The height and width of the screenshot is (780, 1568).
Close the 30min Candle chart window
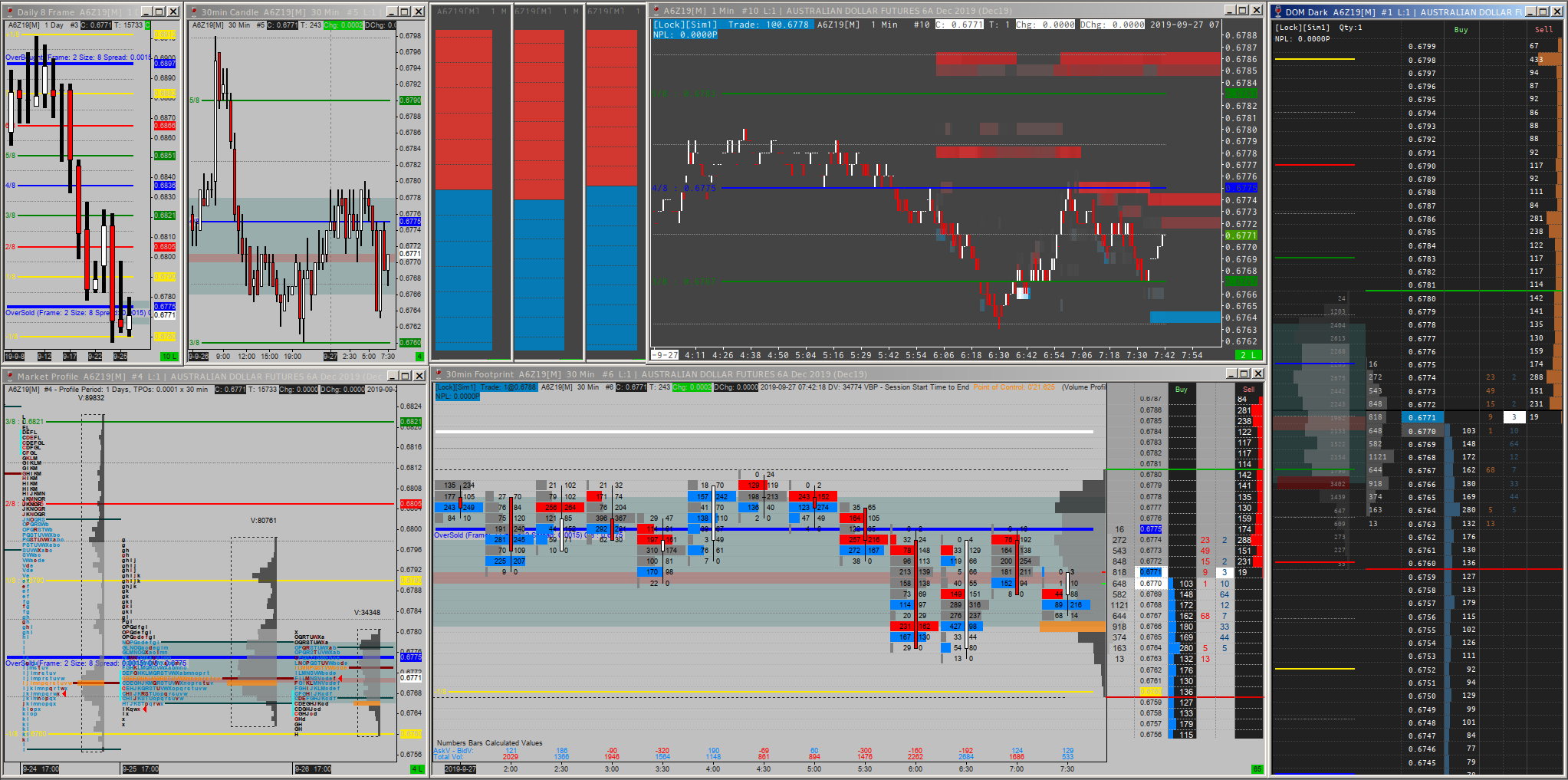pyautogui.click(x=419, y=12)
